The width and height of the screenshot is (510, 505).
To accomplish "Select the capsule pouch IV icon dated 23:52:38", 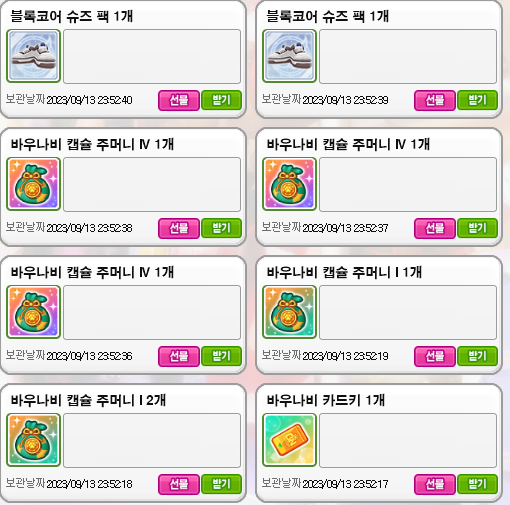I will point(34,184).
